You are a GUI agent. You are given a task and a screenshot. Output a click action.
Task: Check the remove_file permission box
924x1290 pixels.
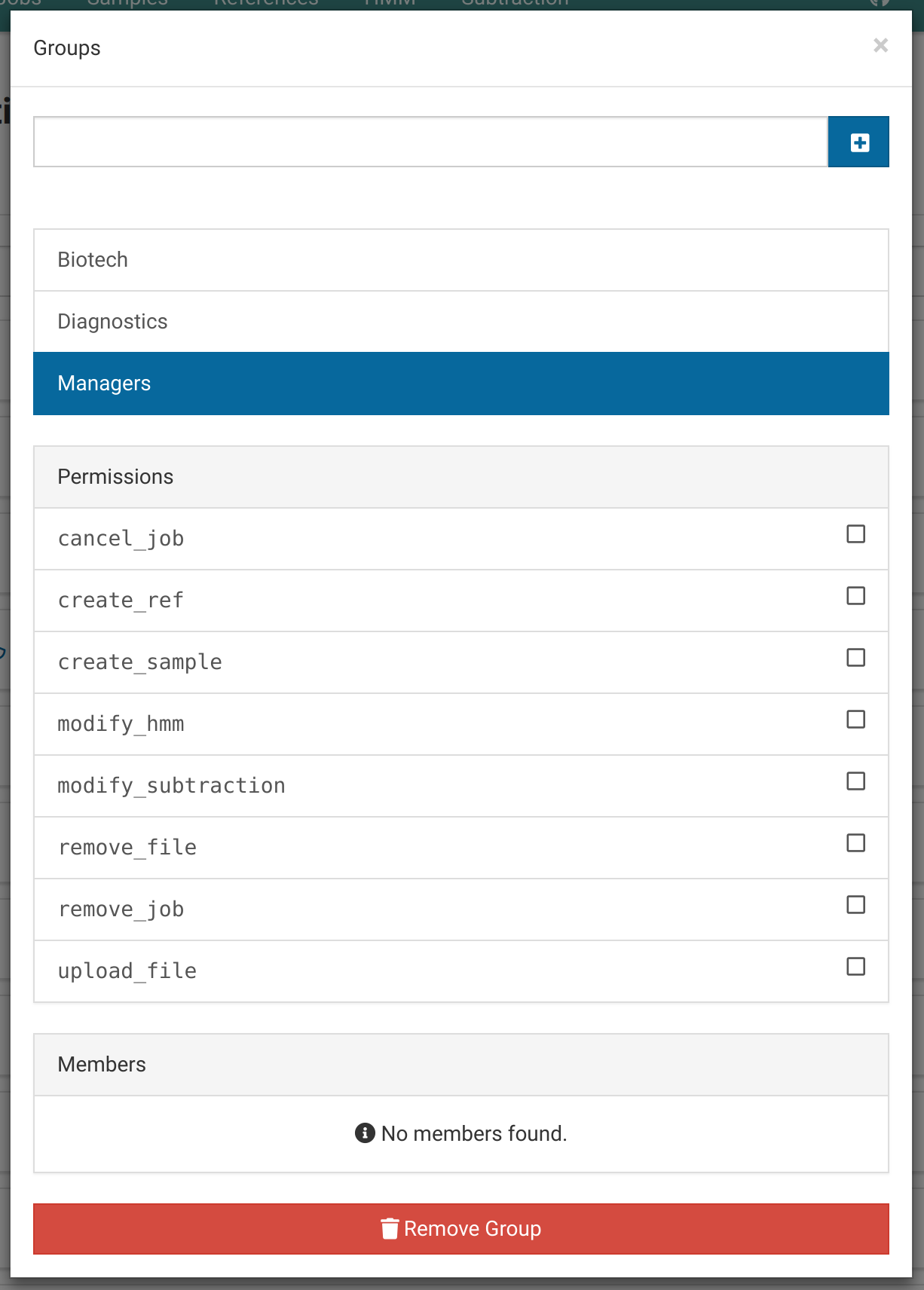coord(855,843)
